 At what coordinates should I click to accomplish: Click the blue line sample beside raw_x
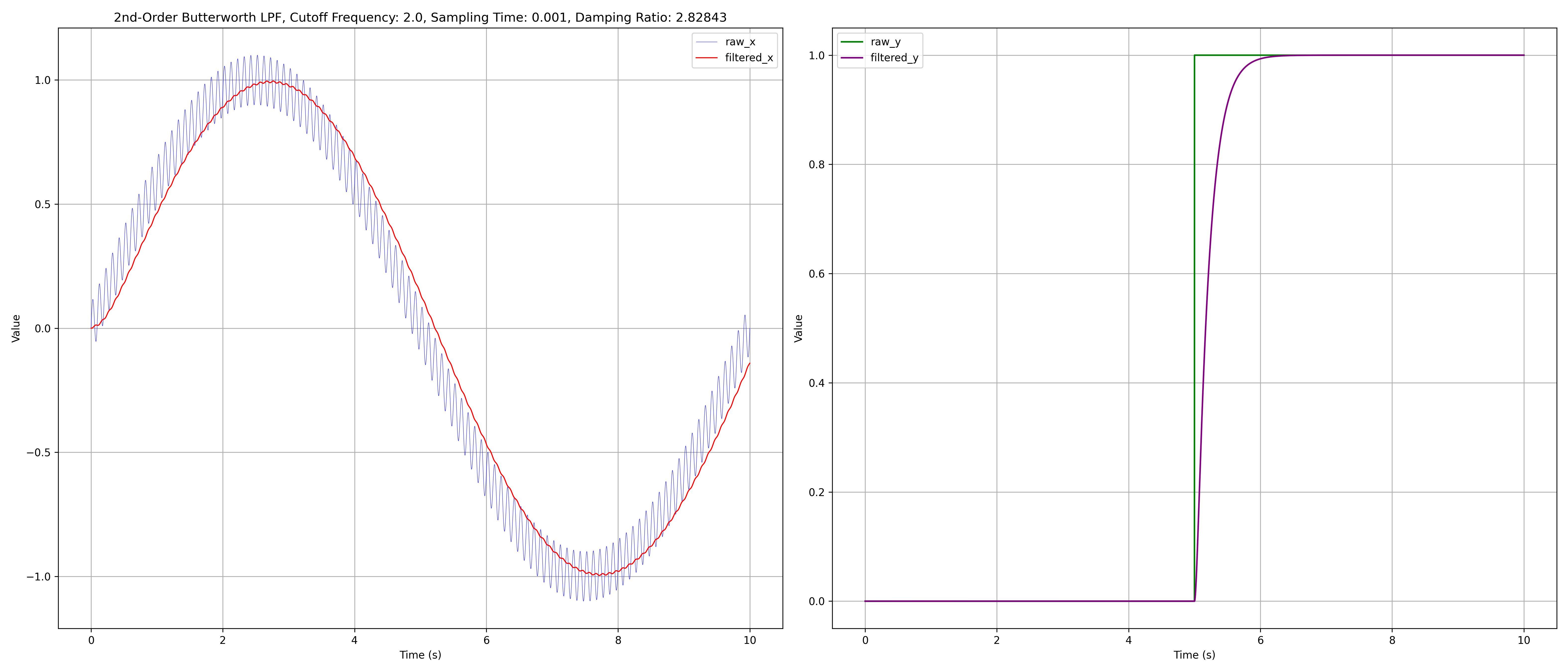tap(707, 42)
